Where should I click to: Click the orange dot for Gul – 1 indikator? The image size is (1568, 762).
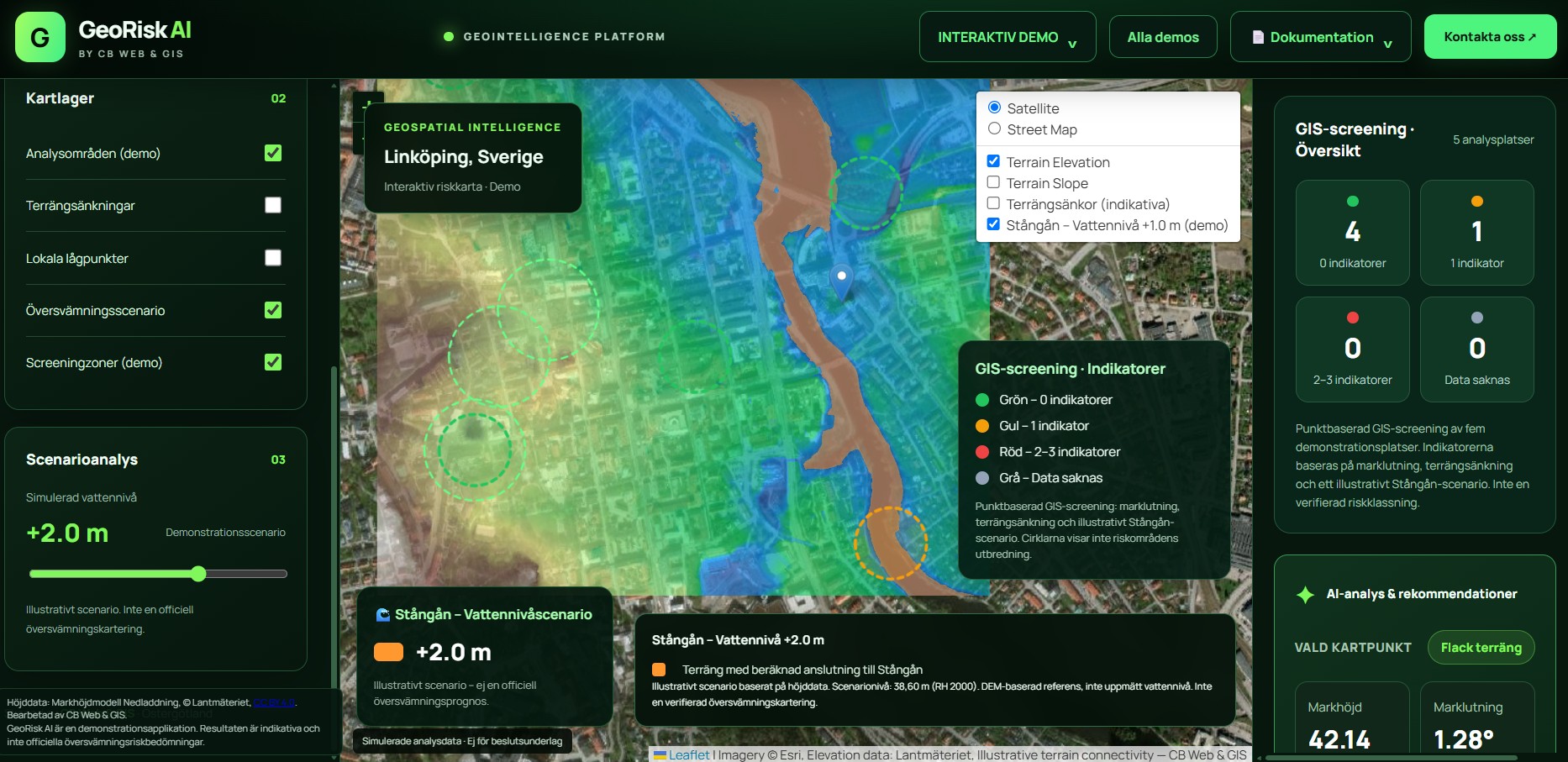982,426
